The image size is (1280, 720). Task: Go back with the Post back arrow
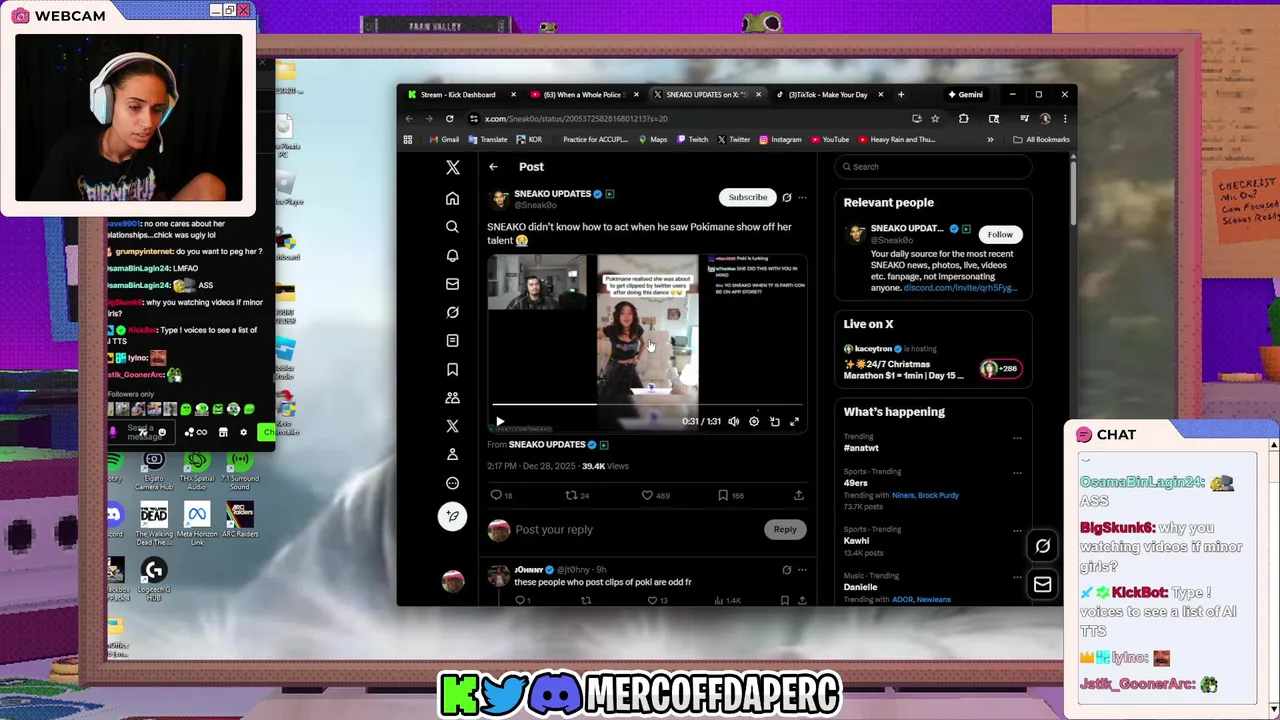pos(493,167)
